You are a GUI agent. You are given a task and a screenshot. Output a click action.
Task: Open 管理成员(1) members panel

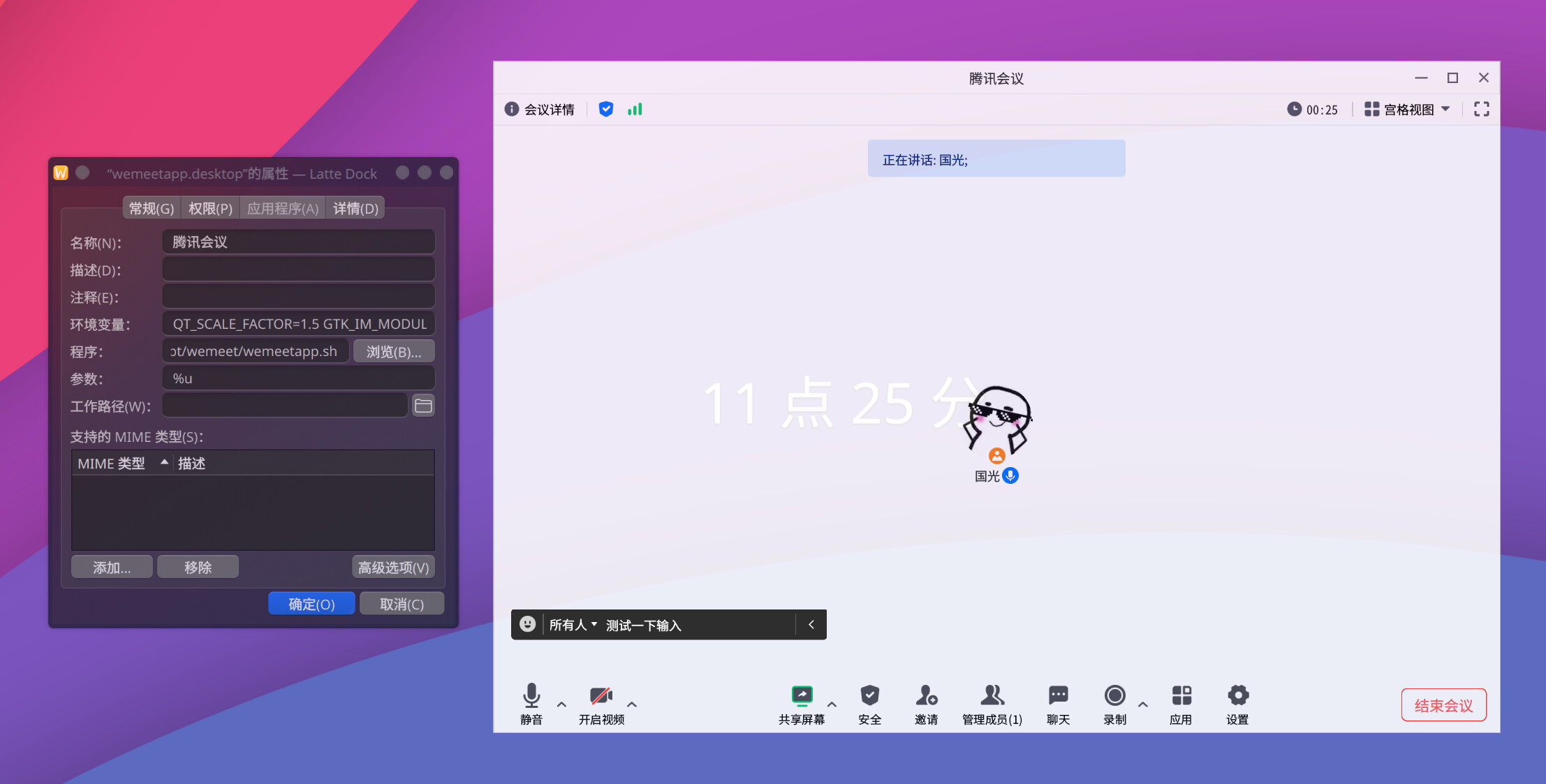[992, 704]
